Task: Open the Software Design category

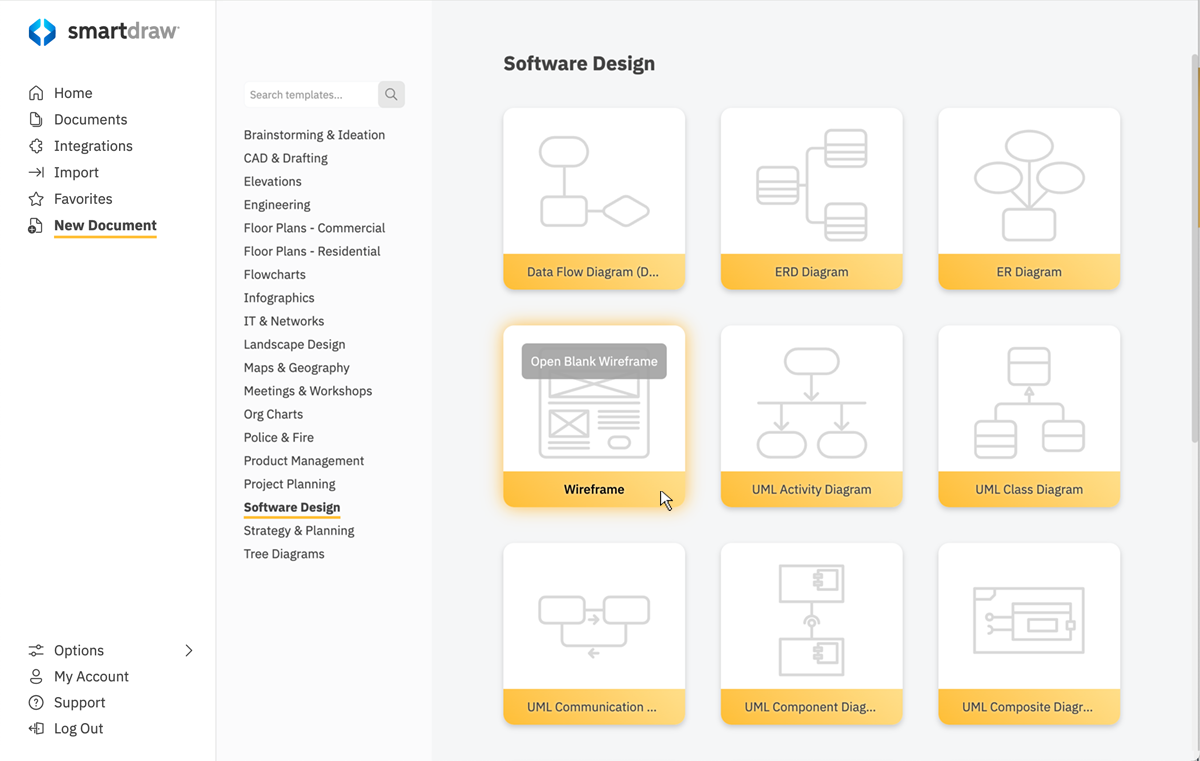Action: pyautogui.click(x=291, y=507)
